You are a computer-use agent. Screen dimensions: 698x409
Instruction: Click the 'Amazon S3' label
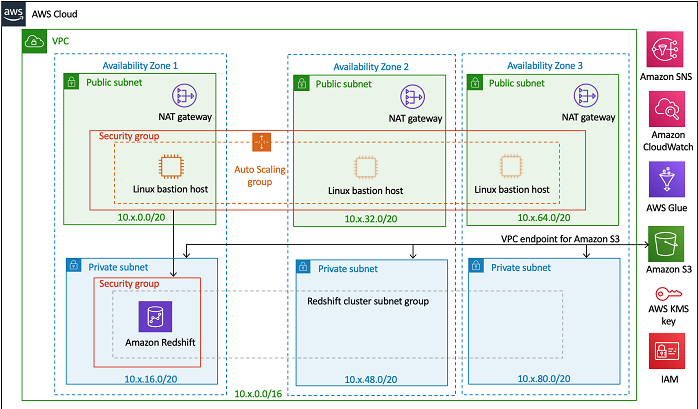coord(669,269)
